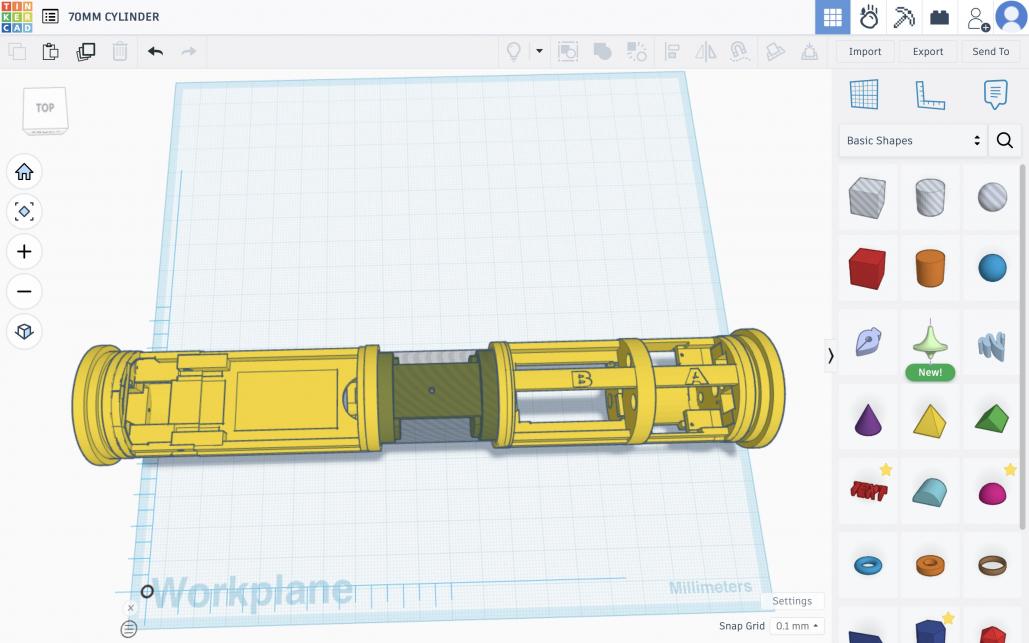Click the TOP face of view cube

[x=45, y=108]
